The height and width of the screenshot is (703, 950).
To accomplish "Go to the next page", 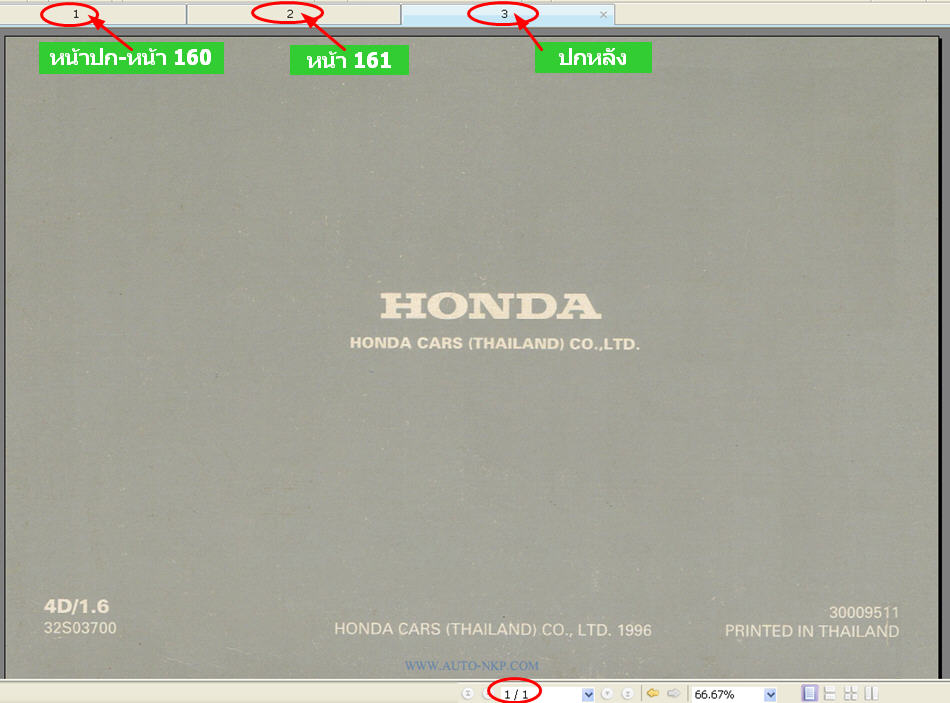I will point(608,693).
